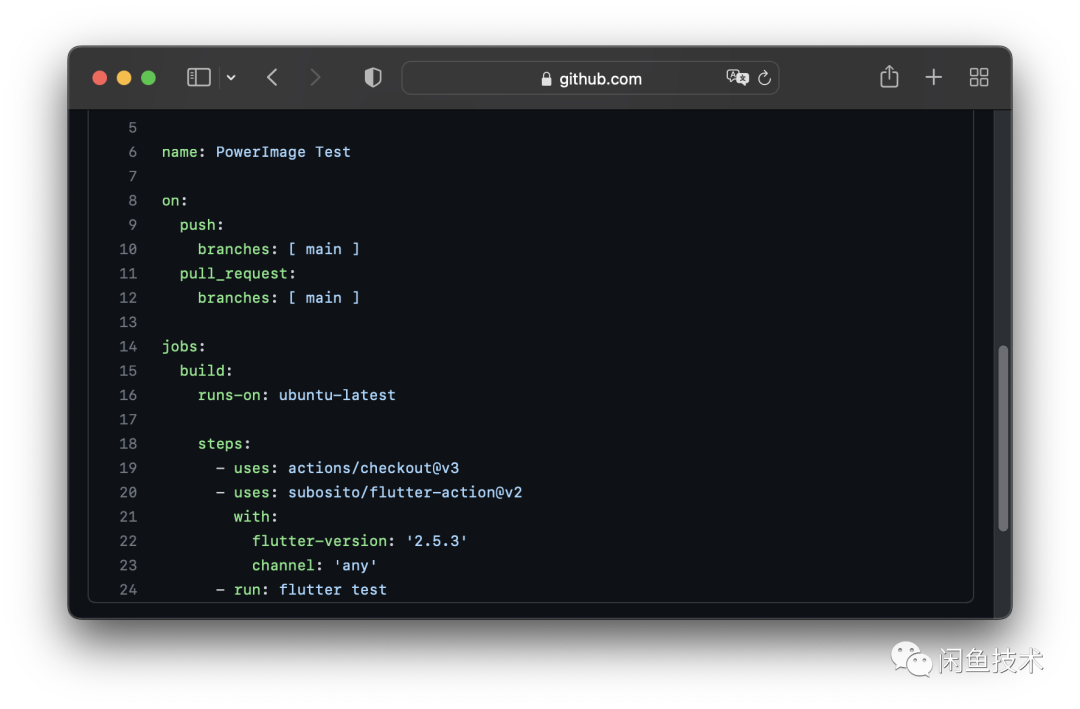The width and height of the screenshot is (1080, 709).
Task: Click 'runs-on: ubuntu-latest' line
Action: pos(297,395)
